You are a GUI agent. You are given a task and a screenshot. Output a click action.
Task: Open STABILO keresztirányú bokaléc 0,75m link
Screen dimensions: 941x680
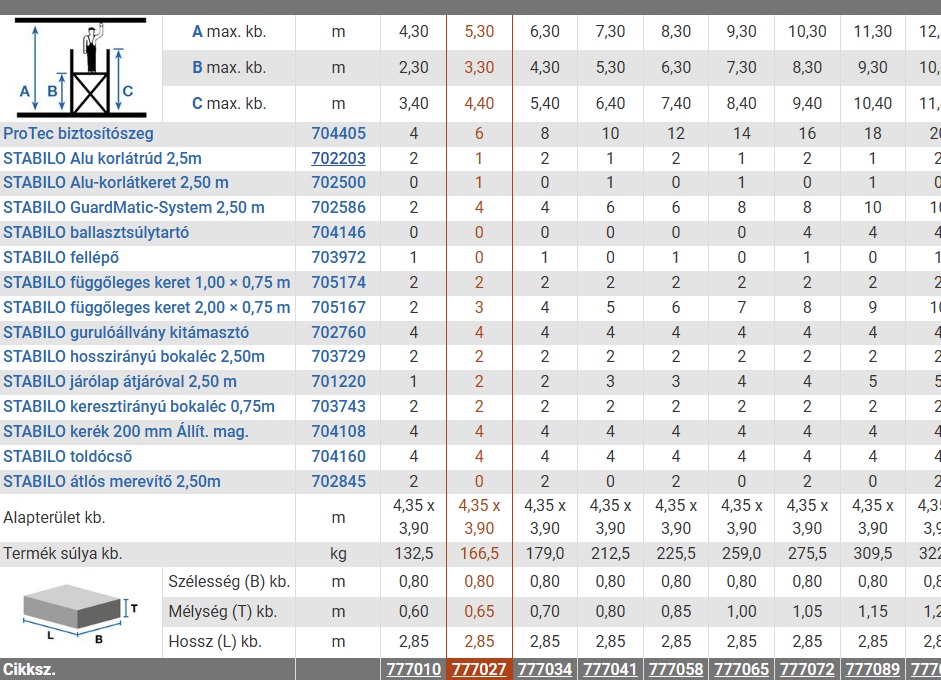[139, 406]
